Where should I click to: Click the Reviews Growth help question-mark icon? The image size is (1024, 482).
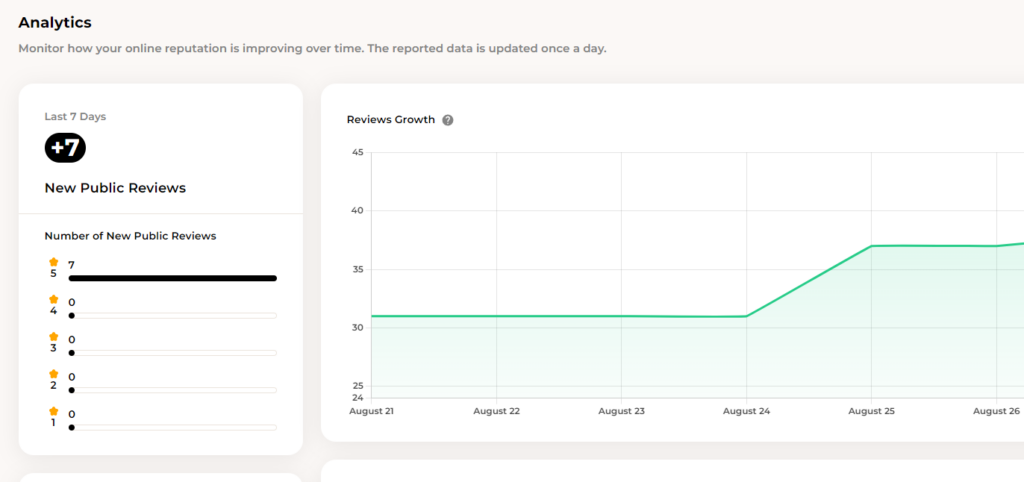[x=448, y=120]
